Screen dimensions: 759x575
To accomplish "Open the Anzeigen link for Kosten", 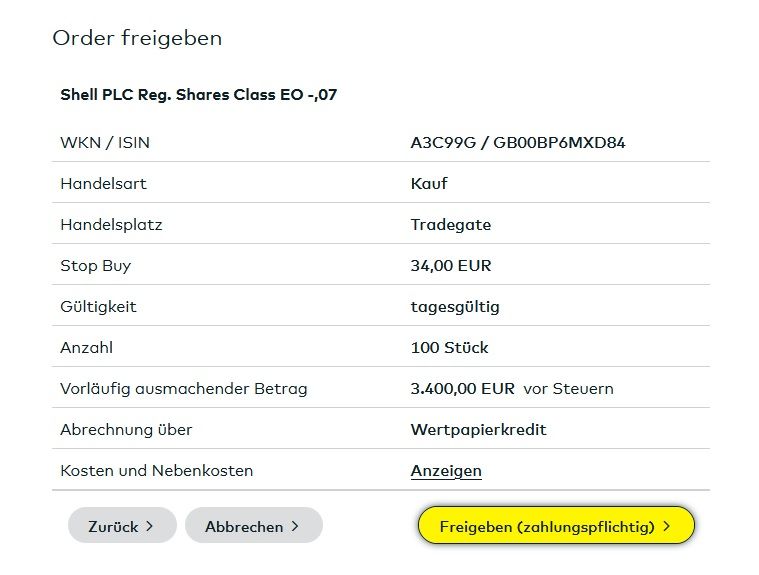I will [446, 470].
